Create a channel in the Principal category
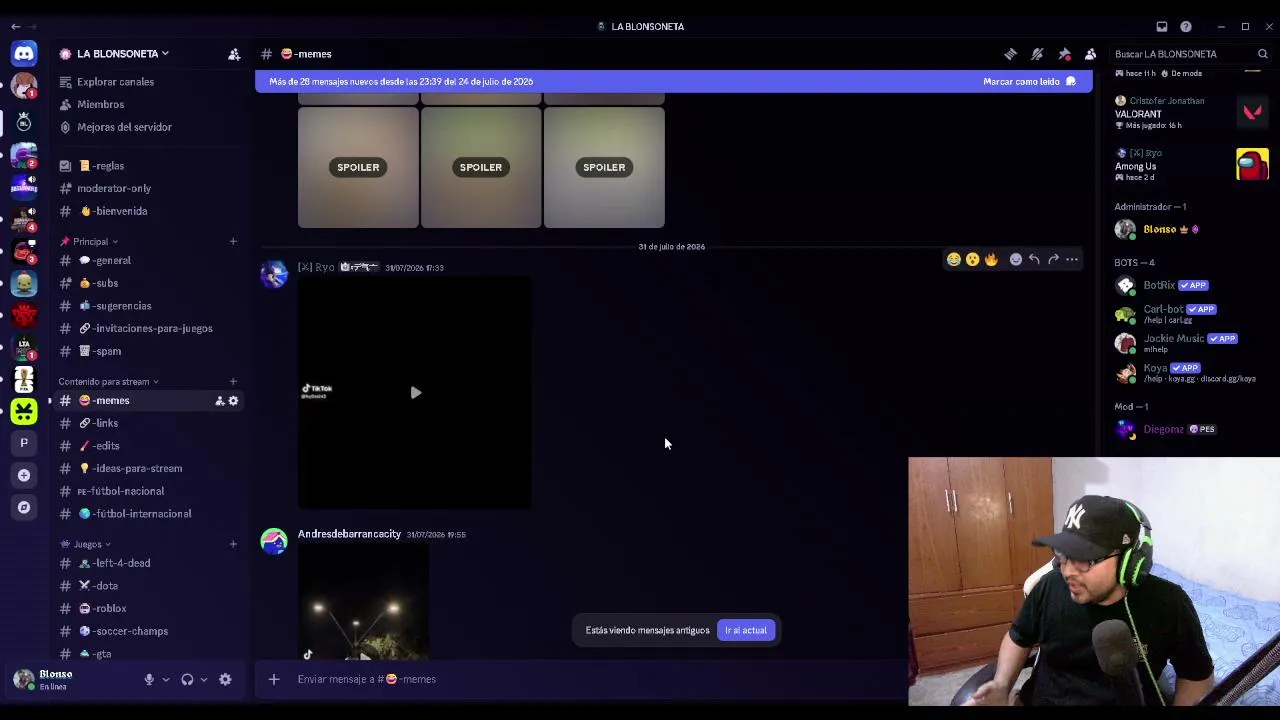The image size is (1280, 720). click(233, 241)
